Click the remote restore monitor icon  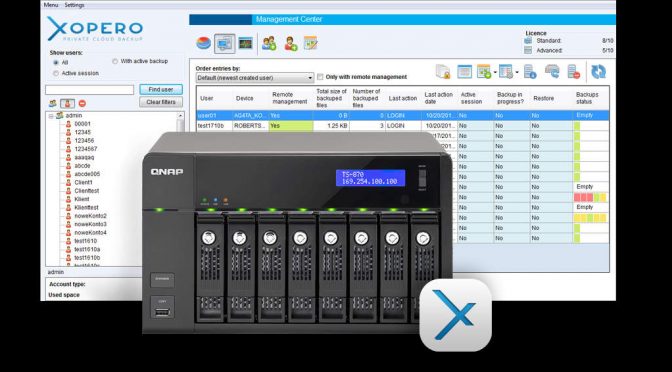pyautogui.click(x=552, y=71)
